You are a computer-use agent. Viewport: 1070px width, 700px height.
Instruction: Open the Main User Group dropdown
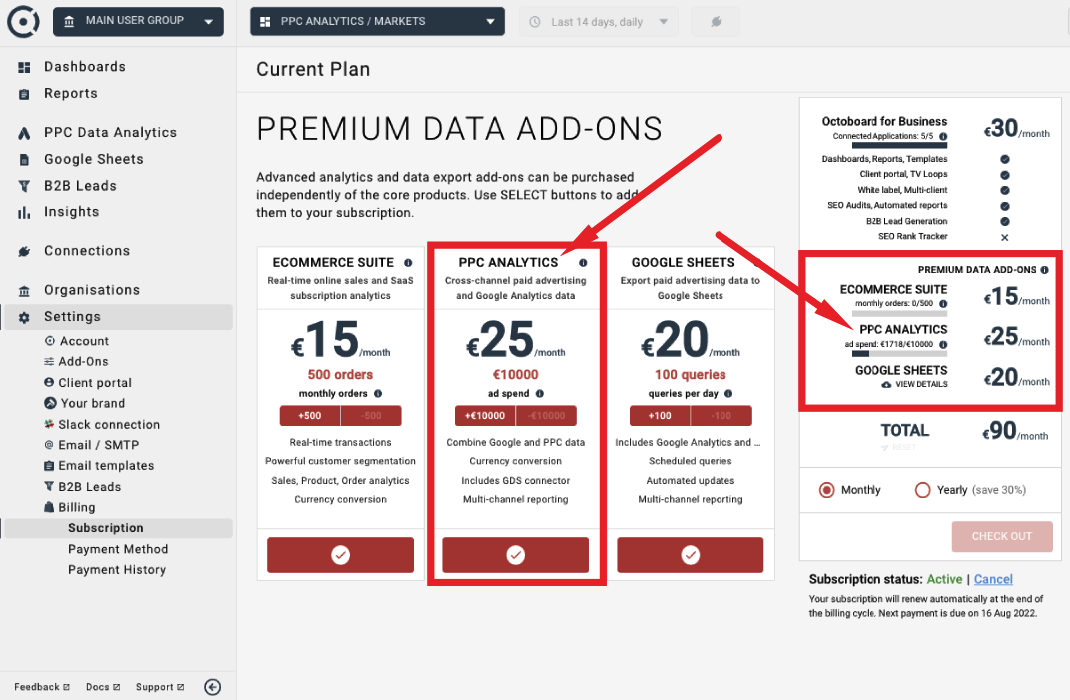click(139, 21)
